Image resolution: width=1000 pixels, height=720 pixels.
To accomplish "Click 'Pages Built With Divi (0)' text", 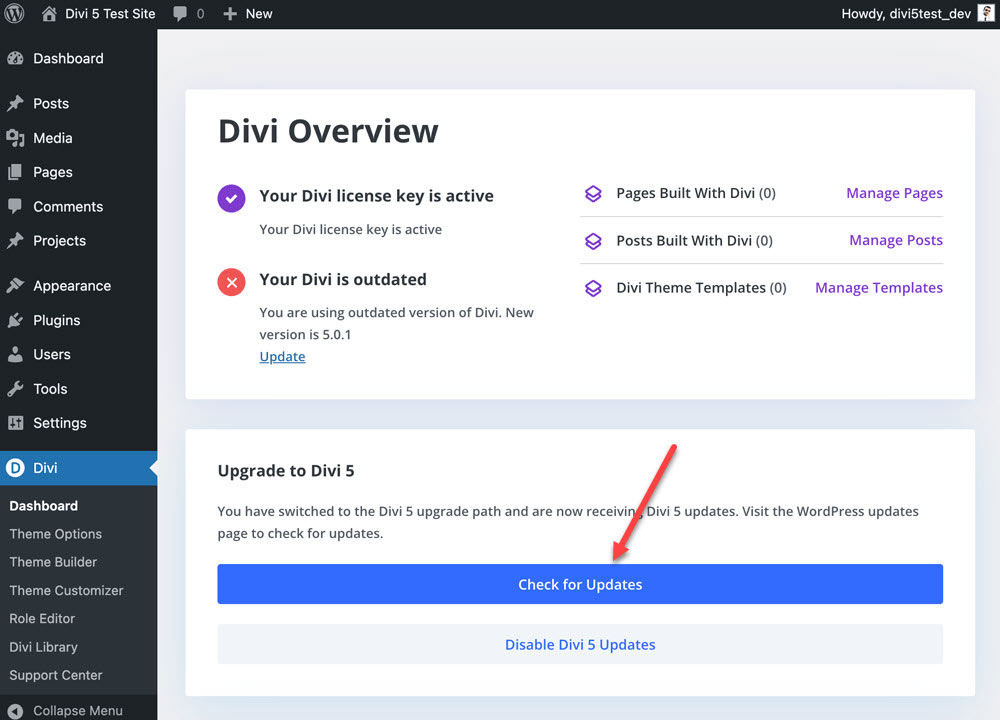I will pyautogui.click(x=696, y=193).
